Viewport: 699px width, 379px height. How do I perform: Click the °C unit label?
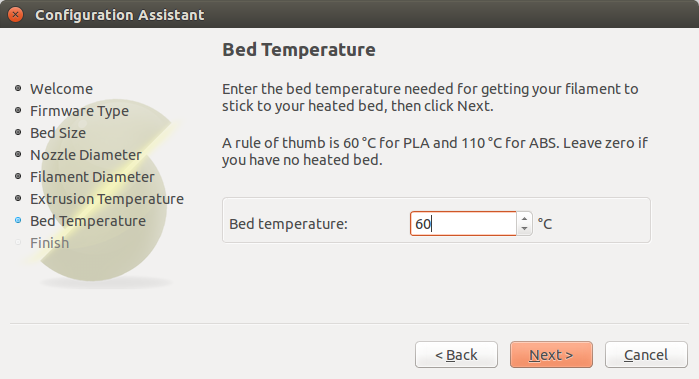(x=544, y=224)
